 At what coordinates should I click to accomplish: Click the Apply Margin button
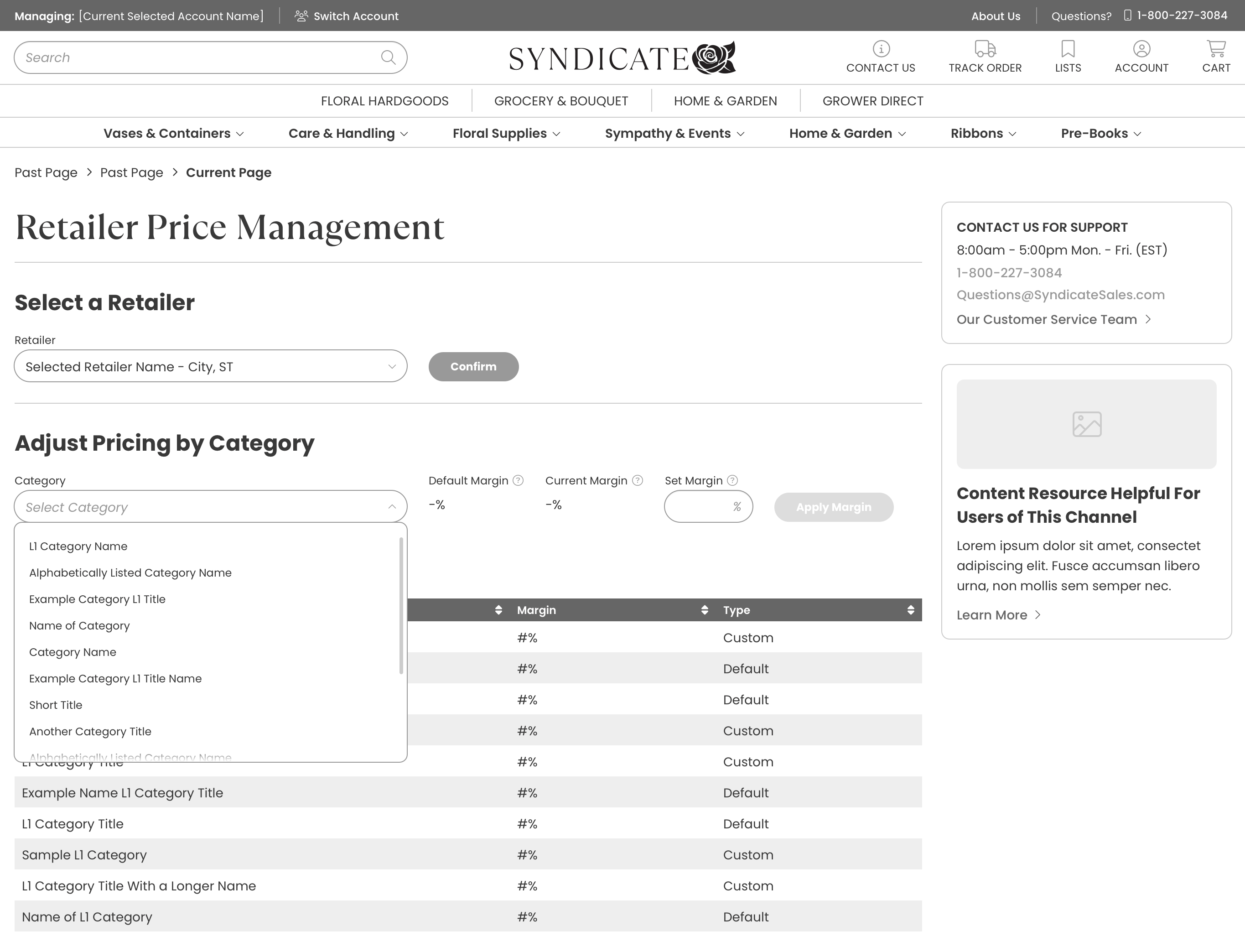tap(834, 507)
